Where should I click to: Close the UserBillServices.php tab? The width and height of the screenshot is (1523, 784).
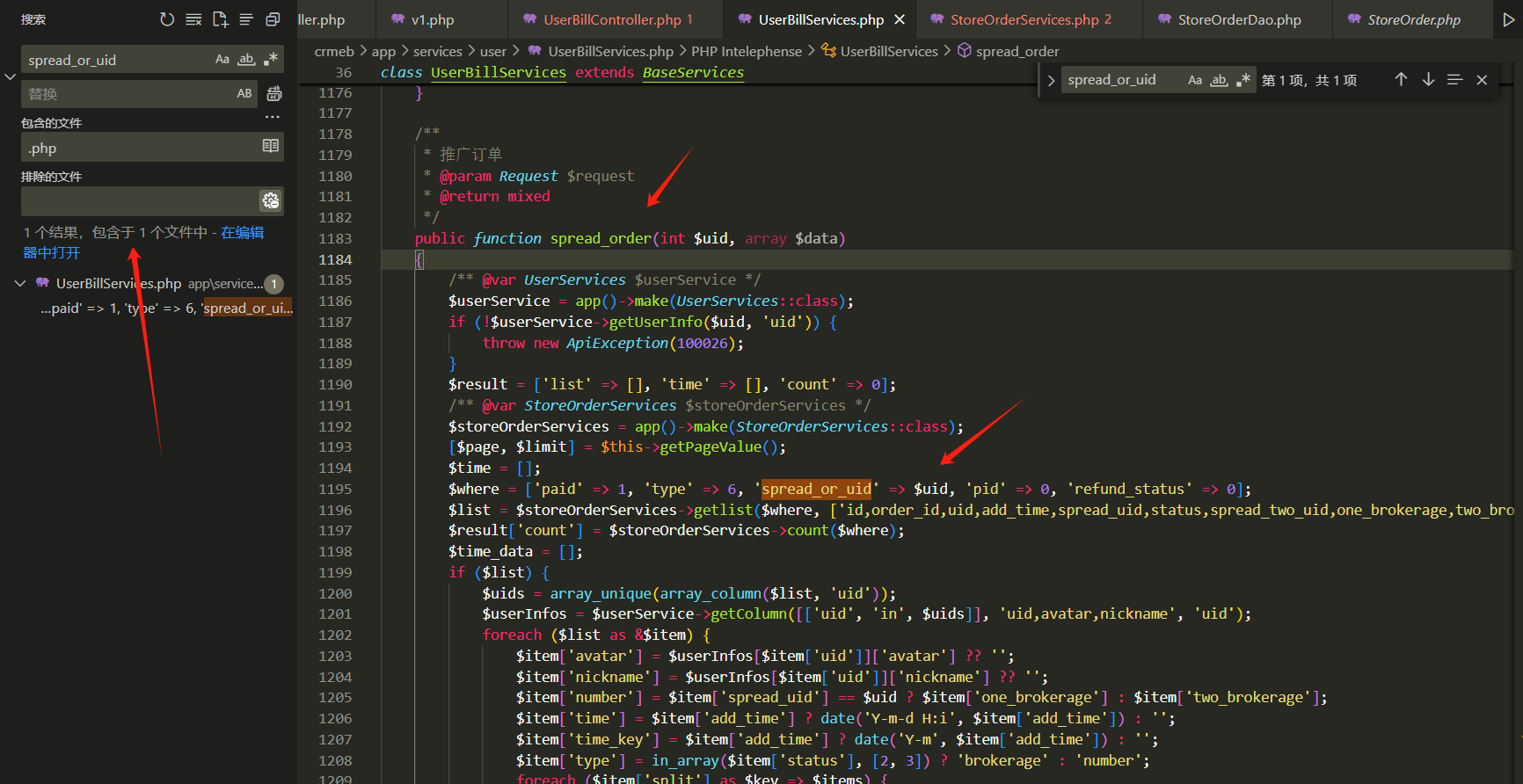(x=900, y=19)
